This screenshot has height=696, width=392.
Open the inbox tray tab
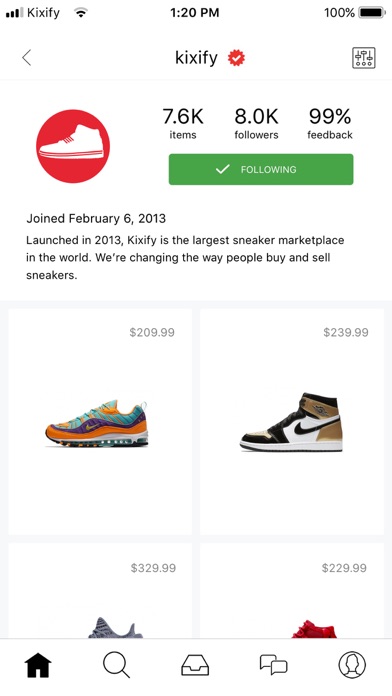pyautogui.click(x=195, y=665)
